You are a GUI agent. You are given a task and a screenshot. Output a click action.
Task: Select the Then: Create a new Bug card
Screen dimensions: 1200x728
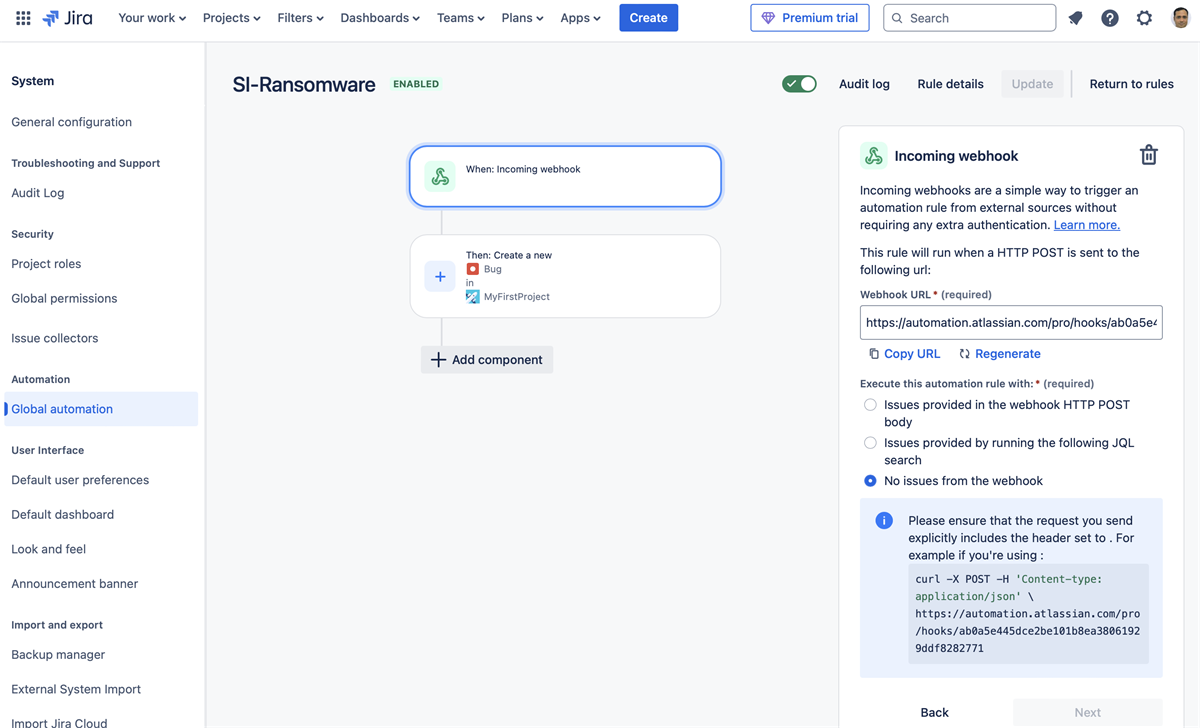[x=565, y=276]
